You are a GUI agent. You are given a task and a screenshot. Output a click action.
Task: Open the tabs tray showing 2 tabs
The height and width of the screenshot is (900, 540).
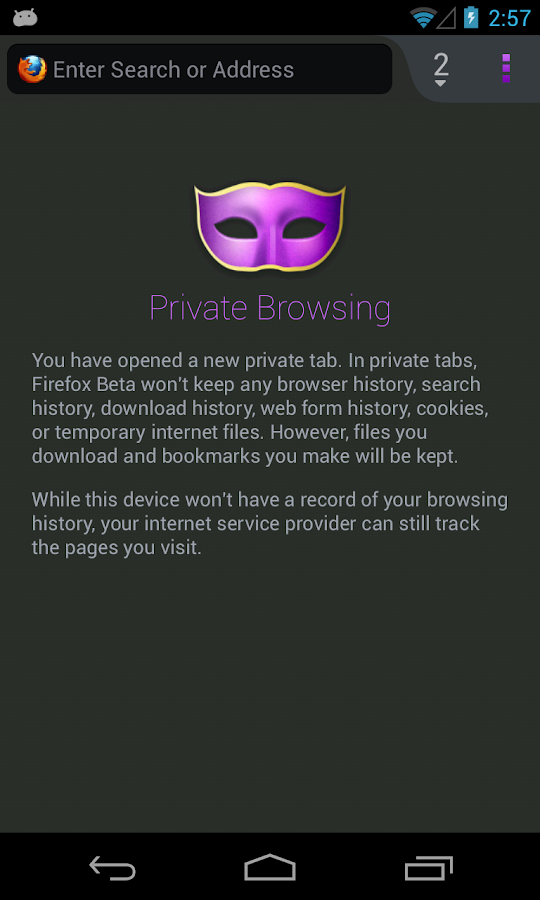coord(440,69)
